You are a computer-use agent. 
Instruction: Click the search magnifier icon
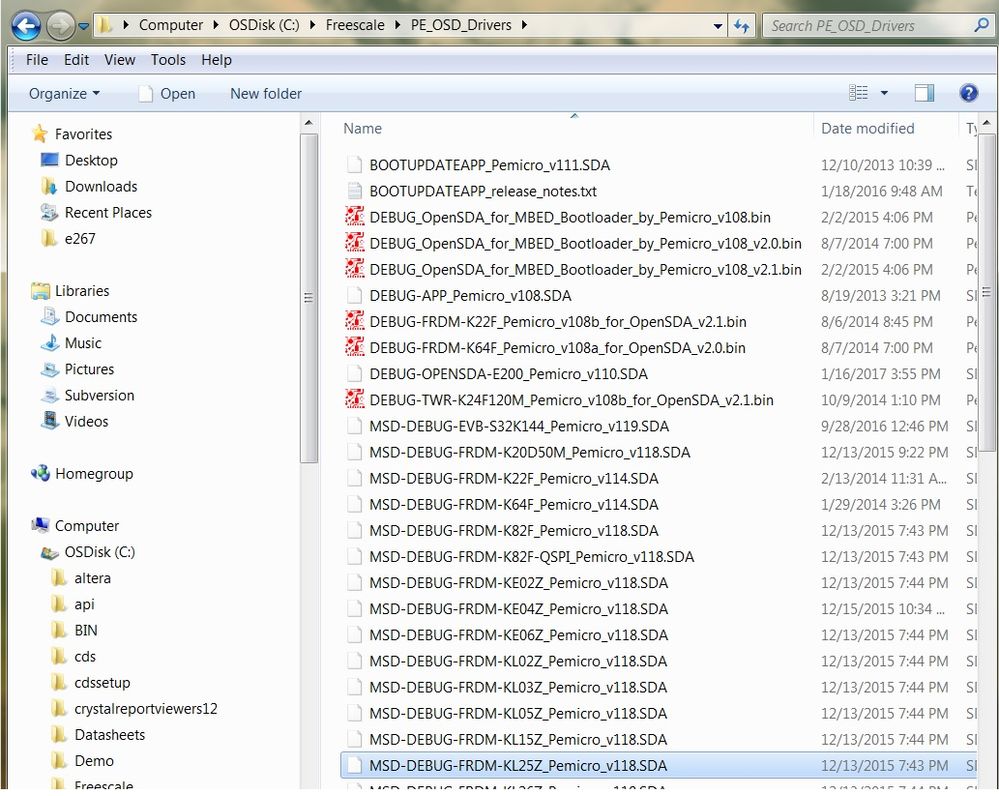point(982,25)
